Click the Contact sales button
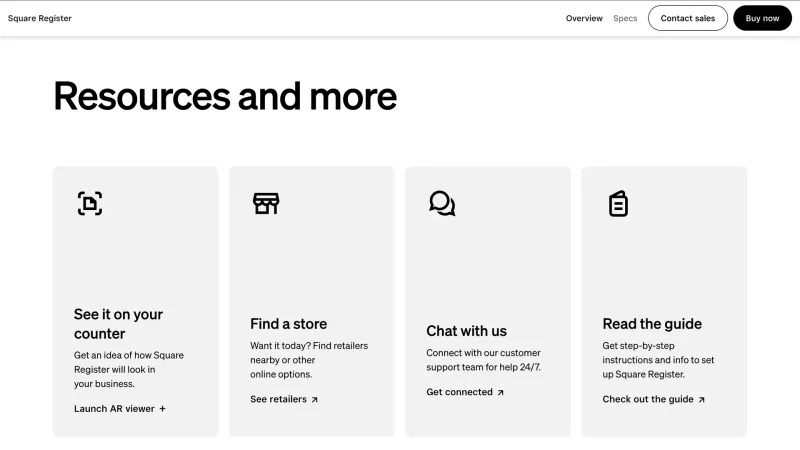 pyautogui.click(x=688, y=18)
